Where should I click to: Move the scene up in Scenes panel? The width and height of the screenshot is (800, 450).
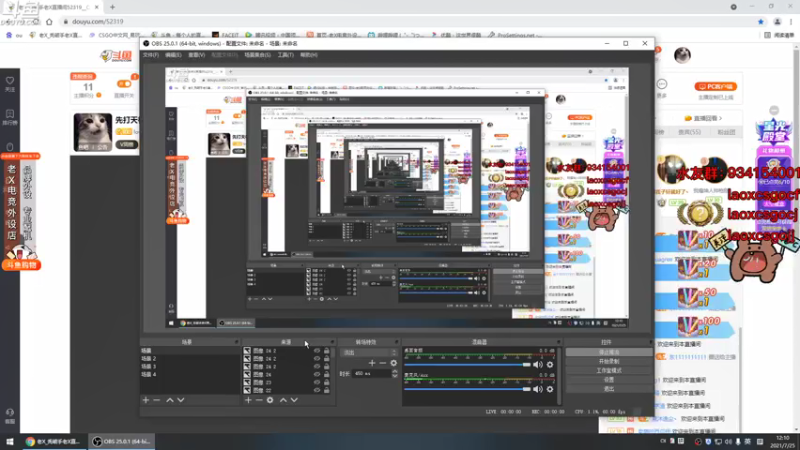[x=170, y=400]
